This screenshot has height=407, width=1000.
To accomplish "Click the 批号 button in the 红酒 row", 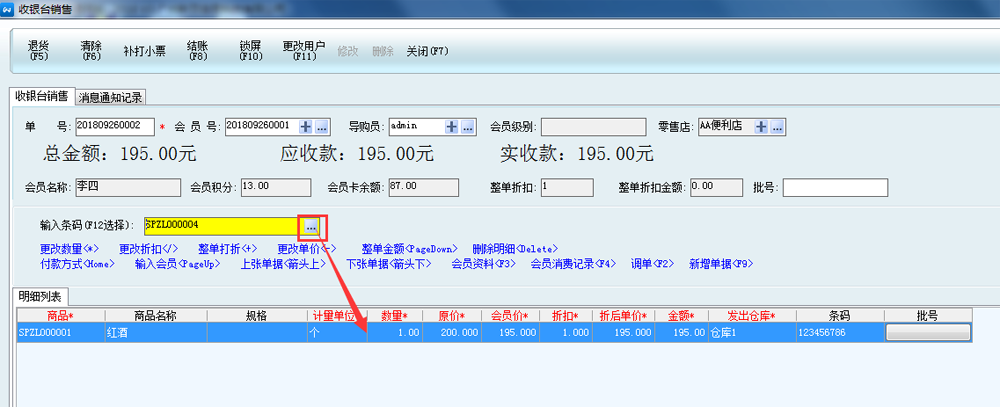I will tap(928, 331).
